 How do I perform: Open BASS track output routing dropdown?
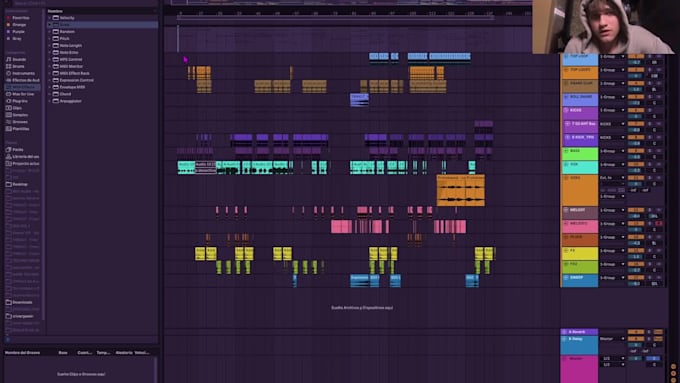point(612,151)
